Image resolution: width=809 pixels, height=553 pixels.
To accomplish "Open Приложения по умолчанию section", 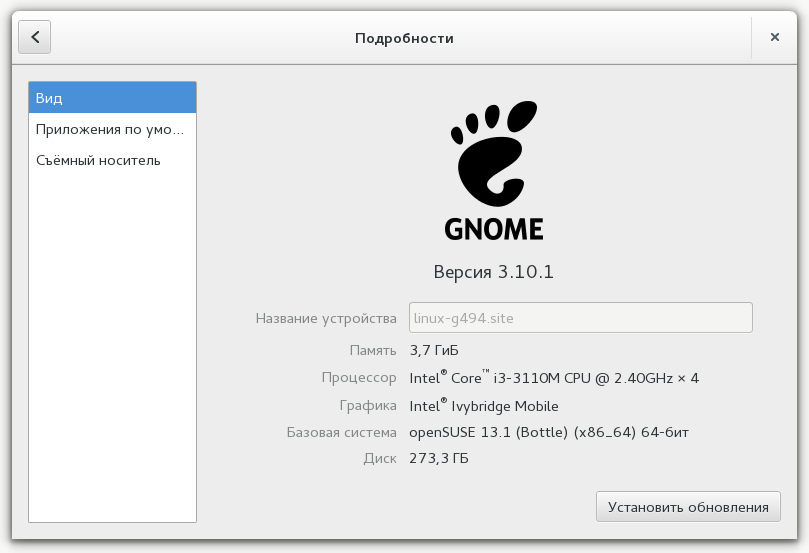I will (112, 129).
